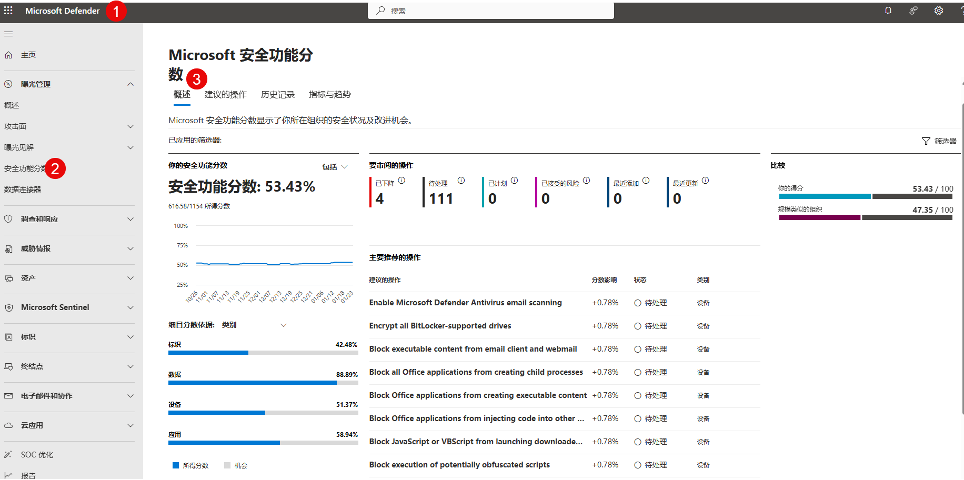Open Block executable content from email client

click(473, 348)
